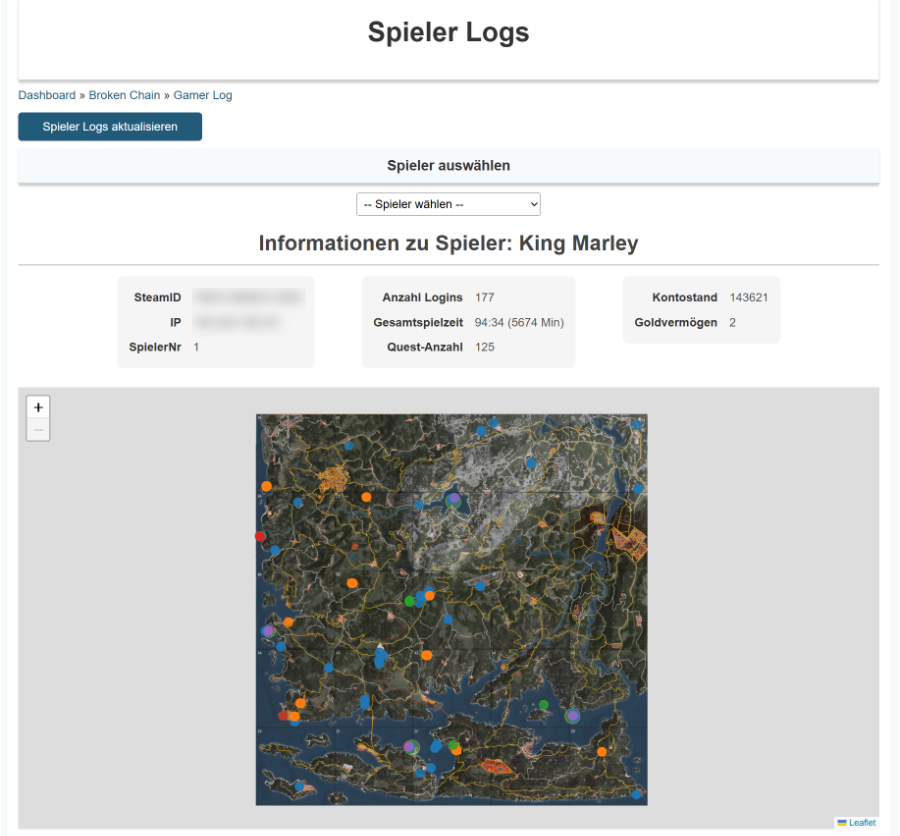Click the purple marker on the west coast
Screen dimensions: 900x836
(268, 631)
